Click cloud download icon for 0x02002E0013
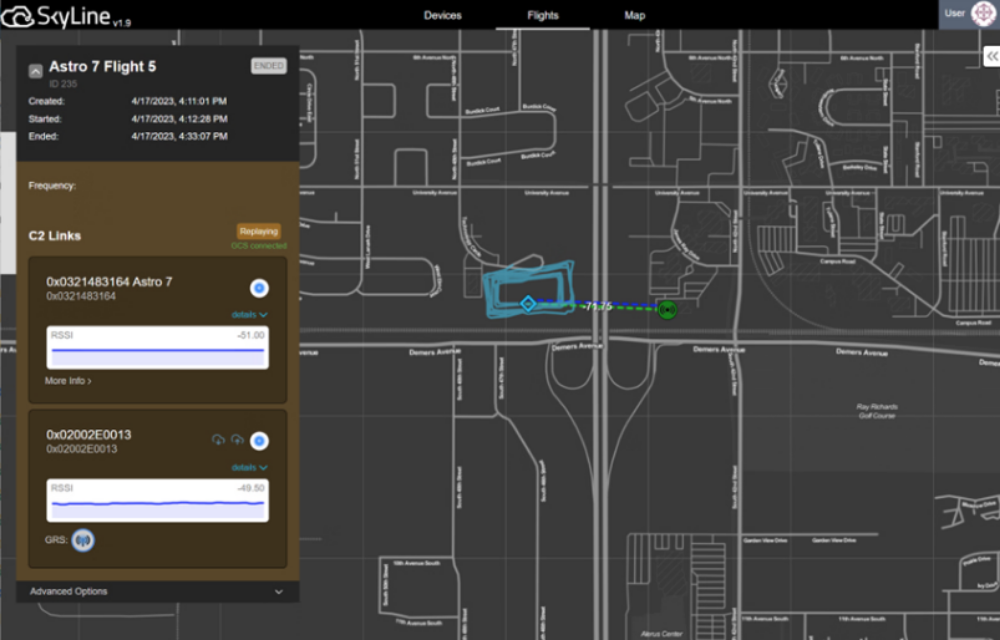The image size is (1000, 640). (x=218, y=440)
